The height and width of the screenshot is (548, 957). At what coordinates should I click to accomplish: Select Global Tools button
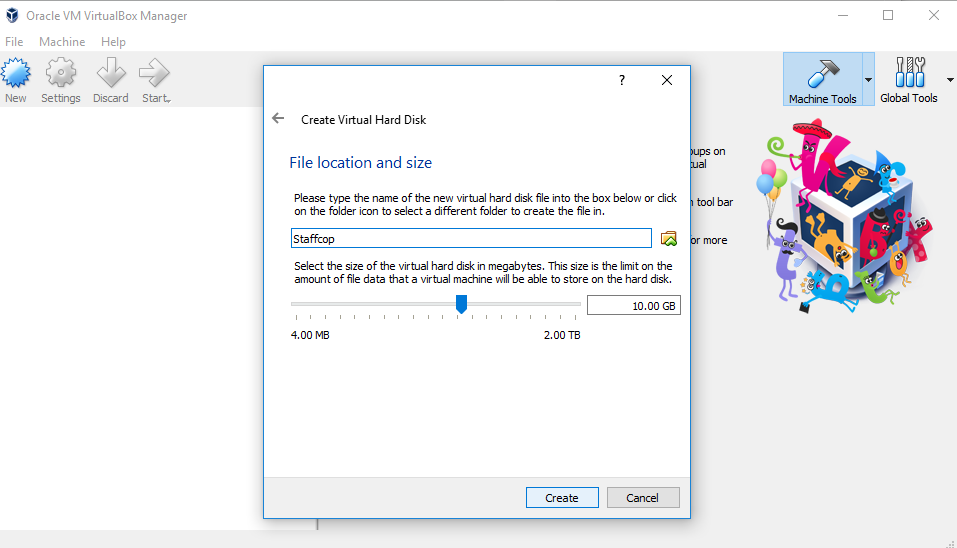pos(908,79)
